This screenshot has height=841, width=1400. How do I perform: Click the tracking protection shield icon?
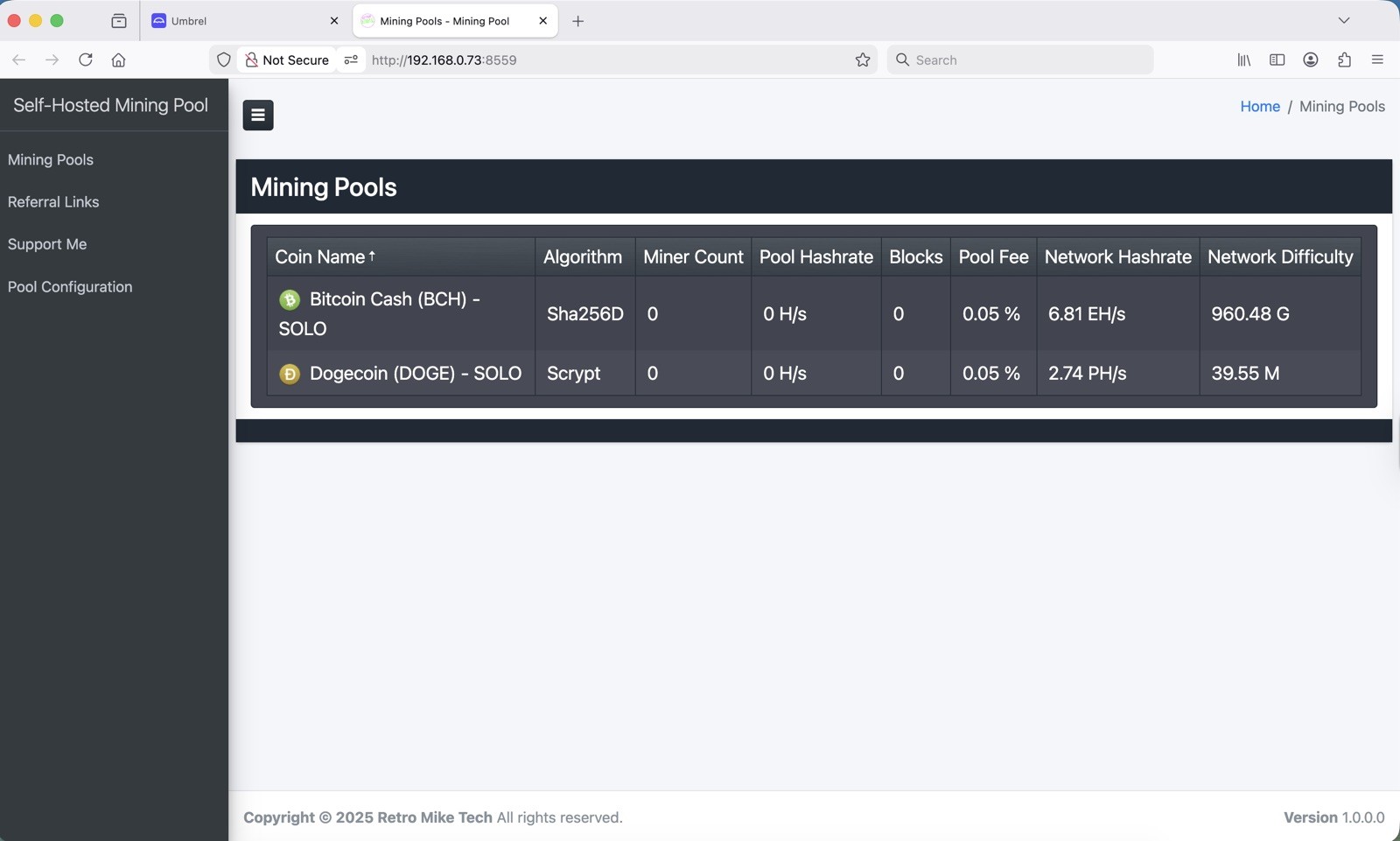click(224, 60)
